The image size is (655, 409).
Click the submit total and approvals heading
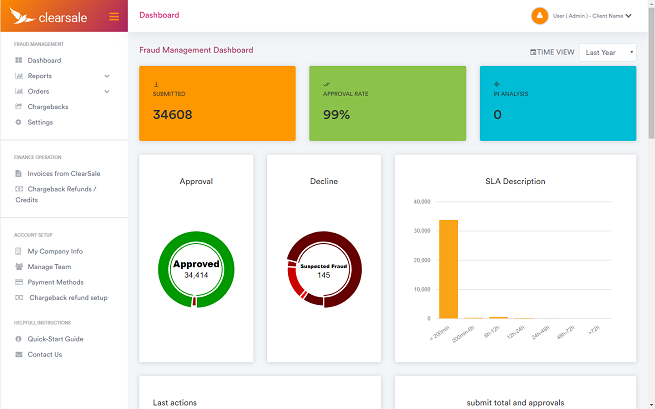pos(515,403)
